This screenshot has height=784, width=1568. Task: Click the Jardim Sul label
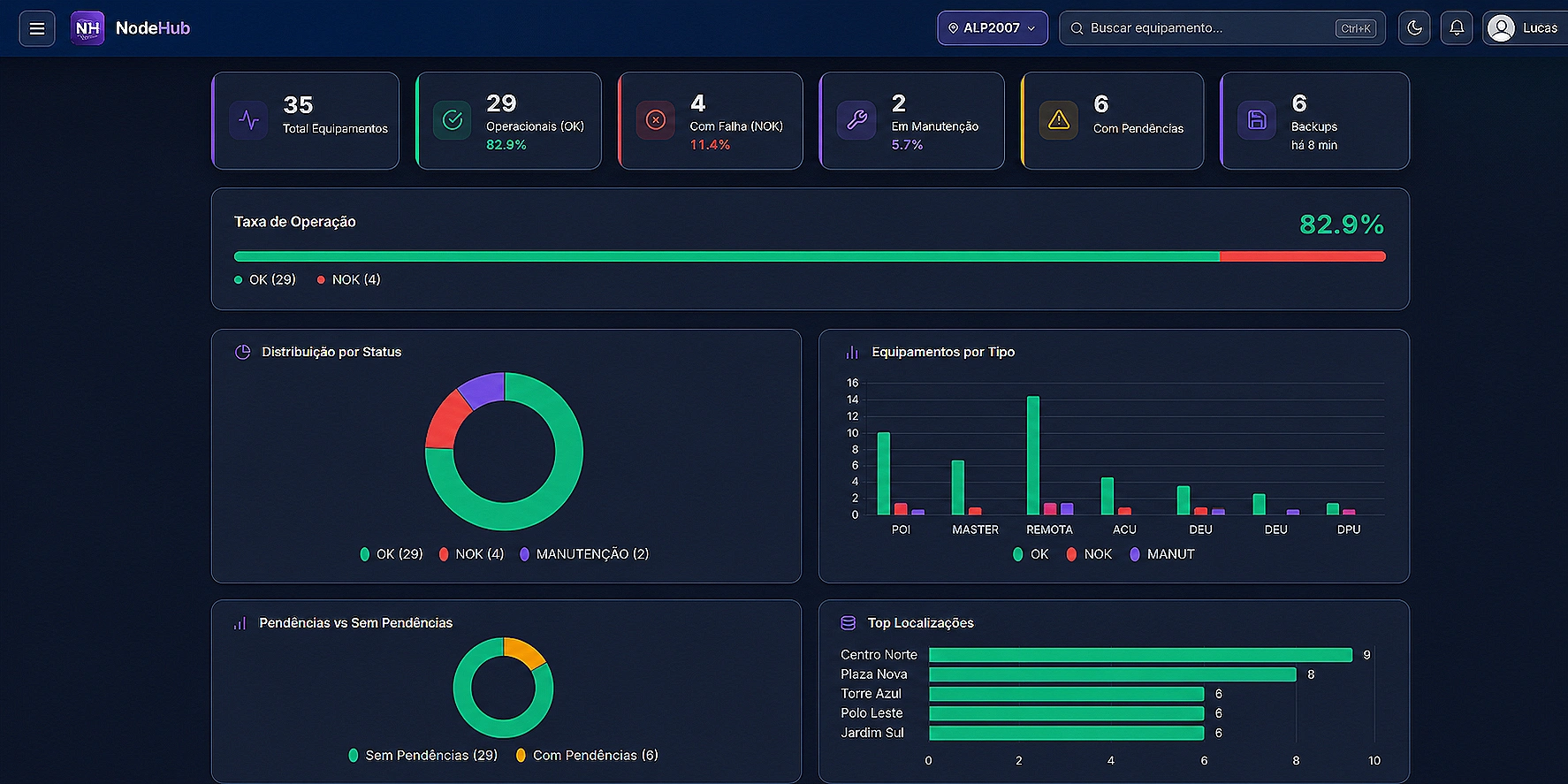pos(872,733)
